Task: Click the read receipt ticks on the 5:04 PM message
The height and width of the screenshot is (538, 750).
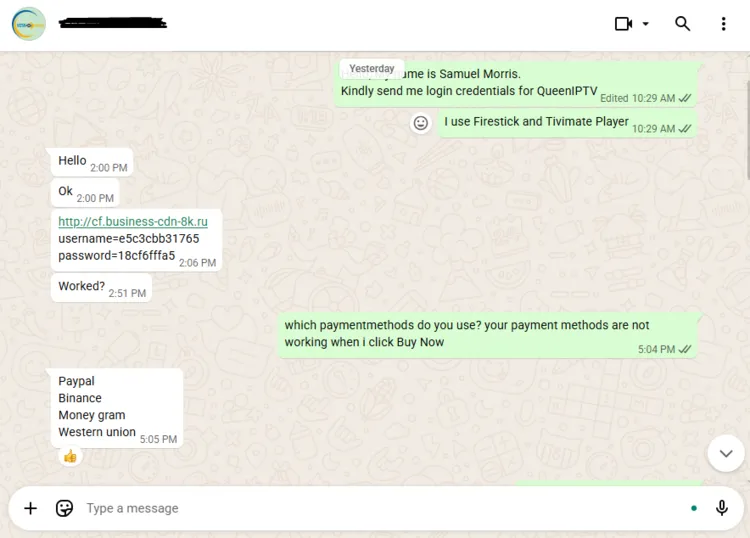Action: pos(685,349)
